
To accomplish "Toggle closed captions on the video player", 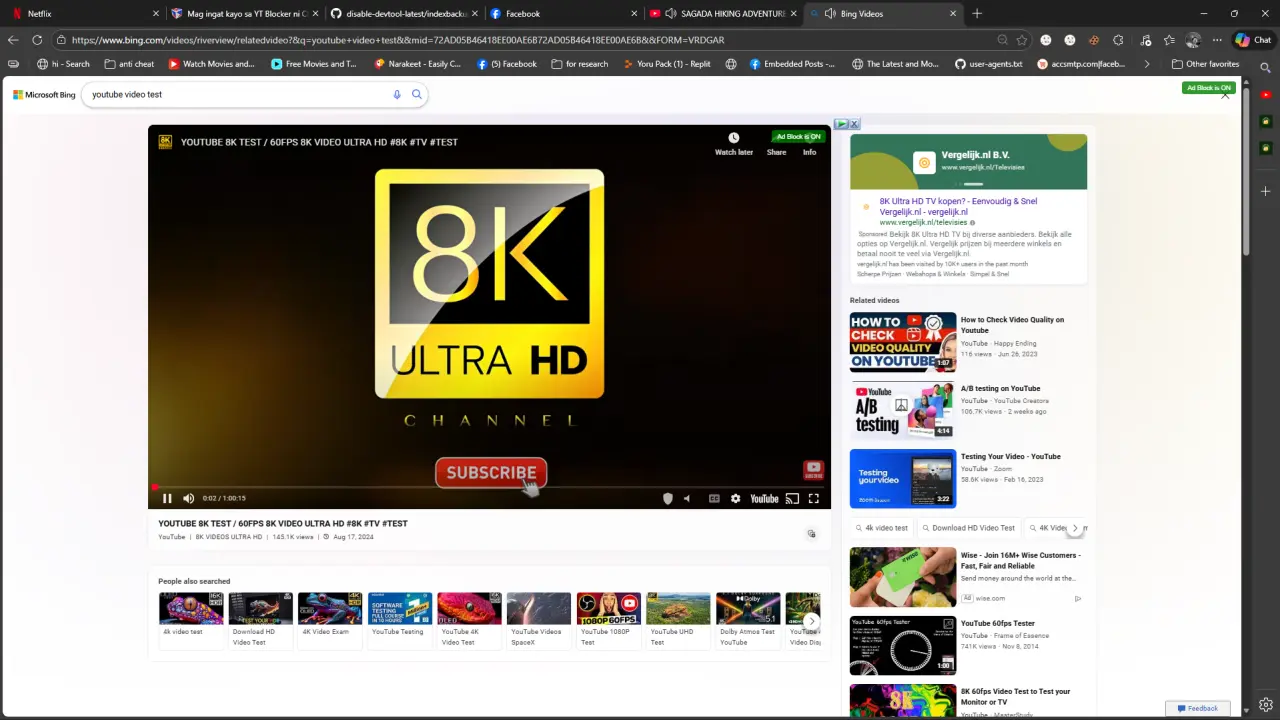I will (714, 498).
